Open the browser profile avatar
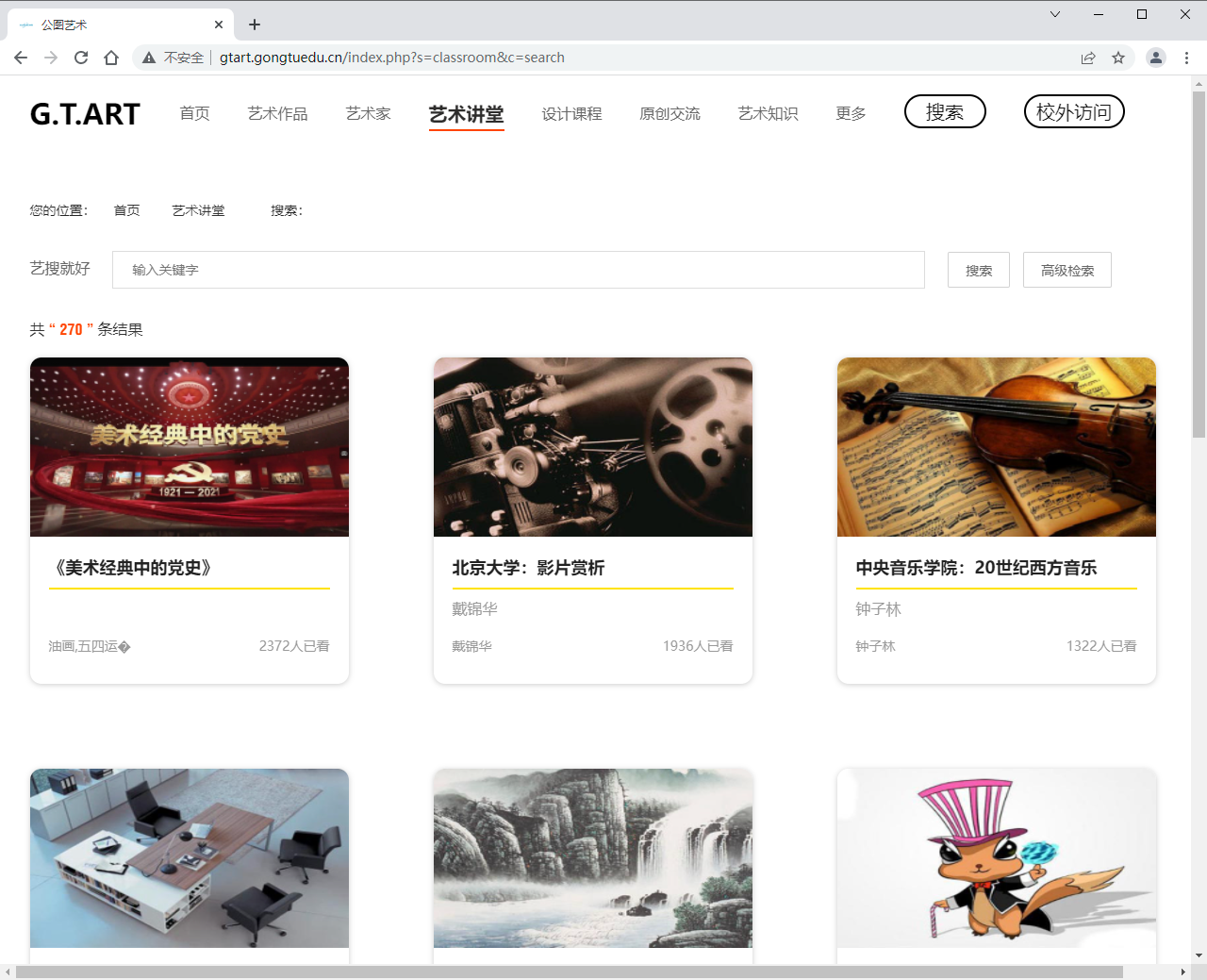Viewport: 1207px width, 980px height. pyautogui.click(x=1155, y=58)
